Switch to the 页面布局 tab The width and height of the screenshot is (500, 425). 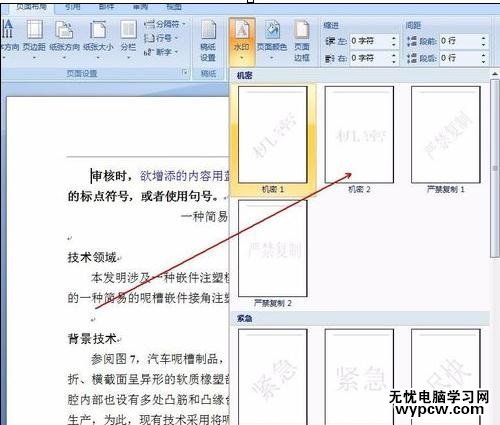32,7
